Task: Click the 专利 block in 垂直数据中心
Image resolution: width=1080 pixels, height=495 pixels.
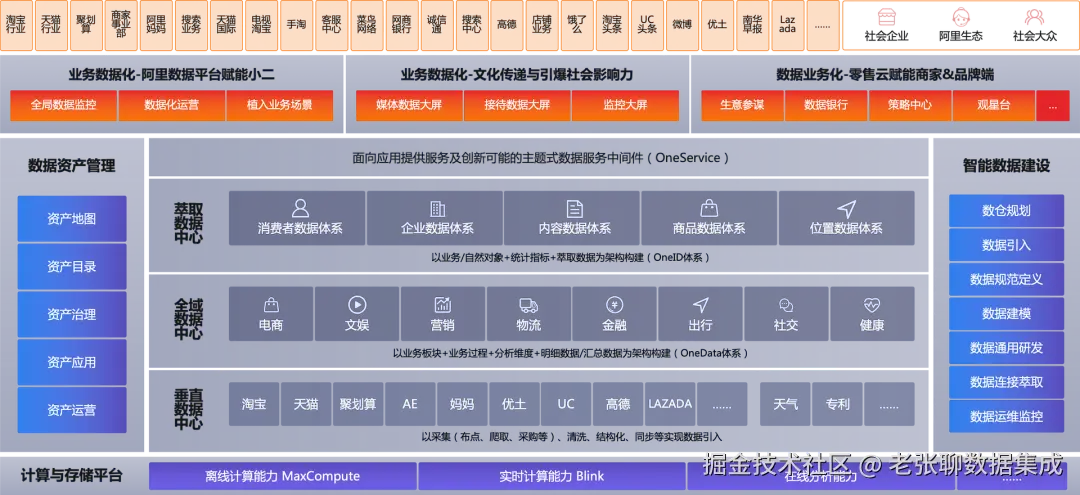Action: pos(837,404)
